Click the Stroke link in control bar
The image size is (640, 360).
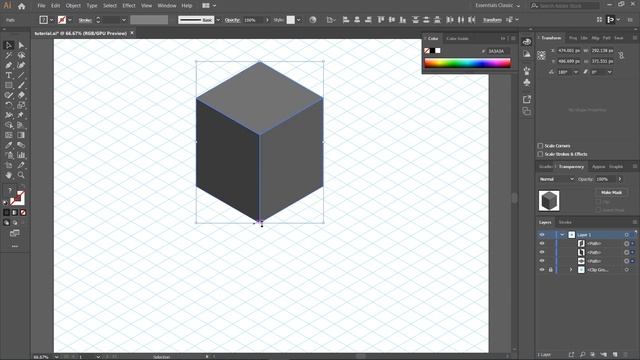[85, 20]
